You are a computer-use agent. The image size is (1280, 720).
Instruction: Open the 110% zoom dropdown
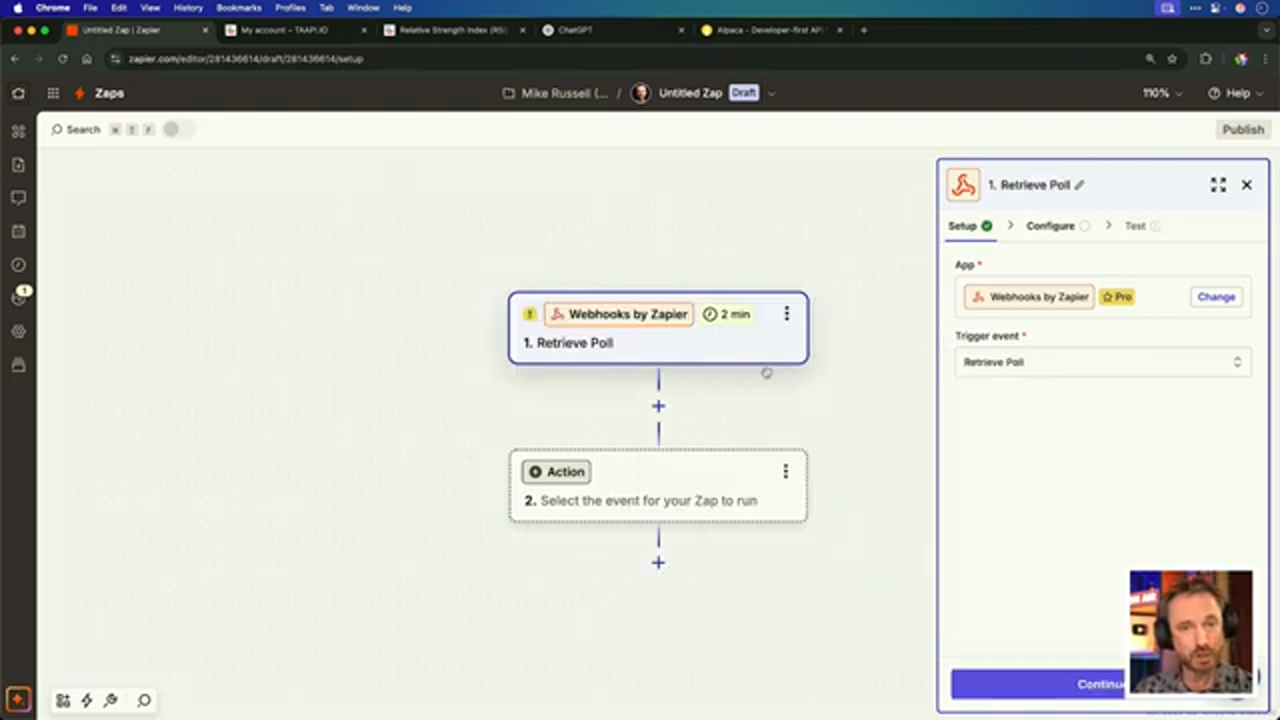point(1162,93)
